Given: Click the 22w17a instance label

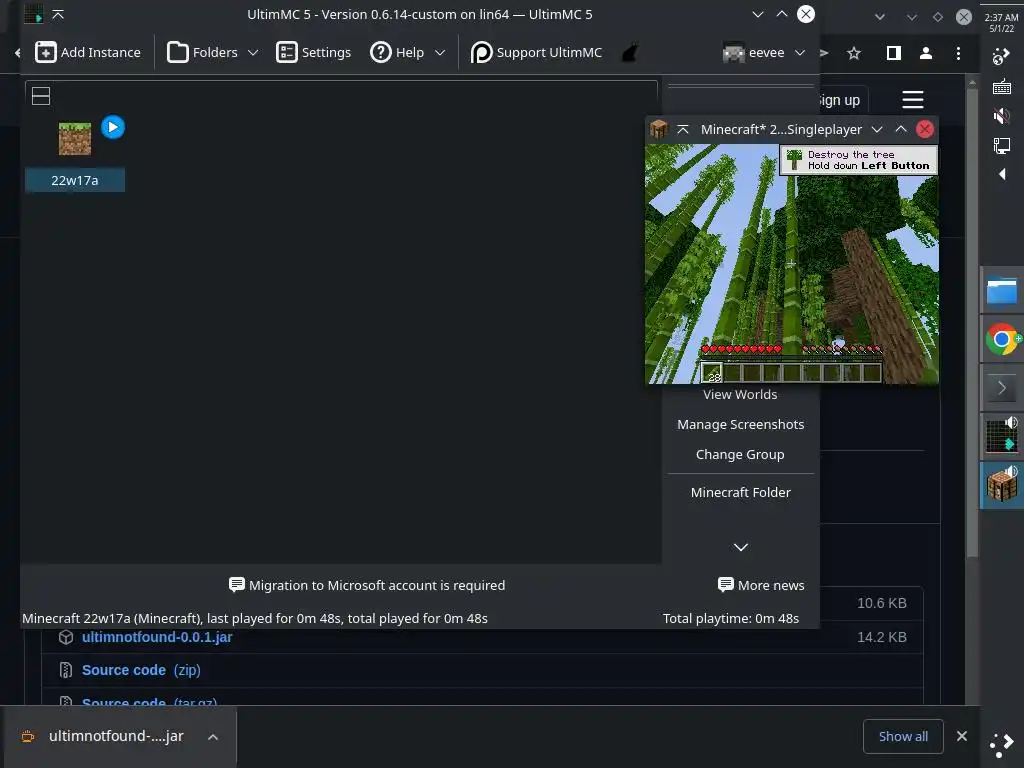Looking at the screenshot, I should (75, 180).
